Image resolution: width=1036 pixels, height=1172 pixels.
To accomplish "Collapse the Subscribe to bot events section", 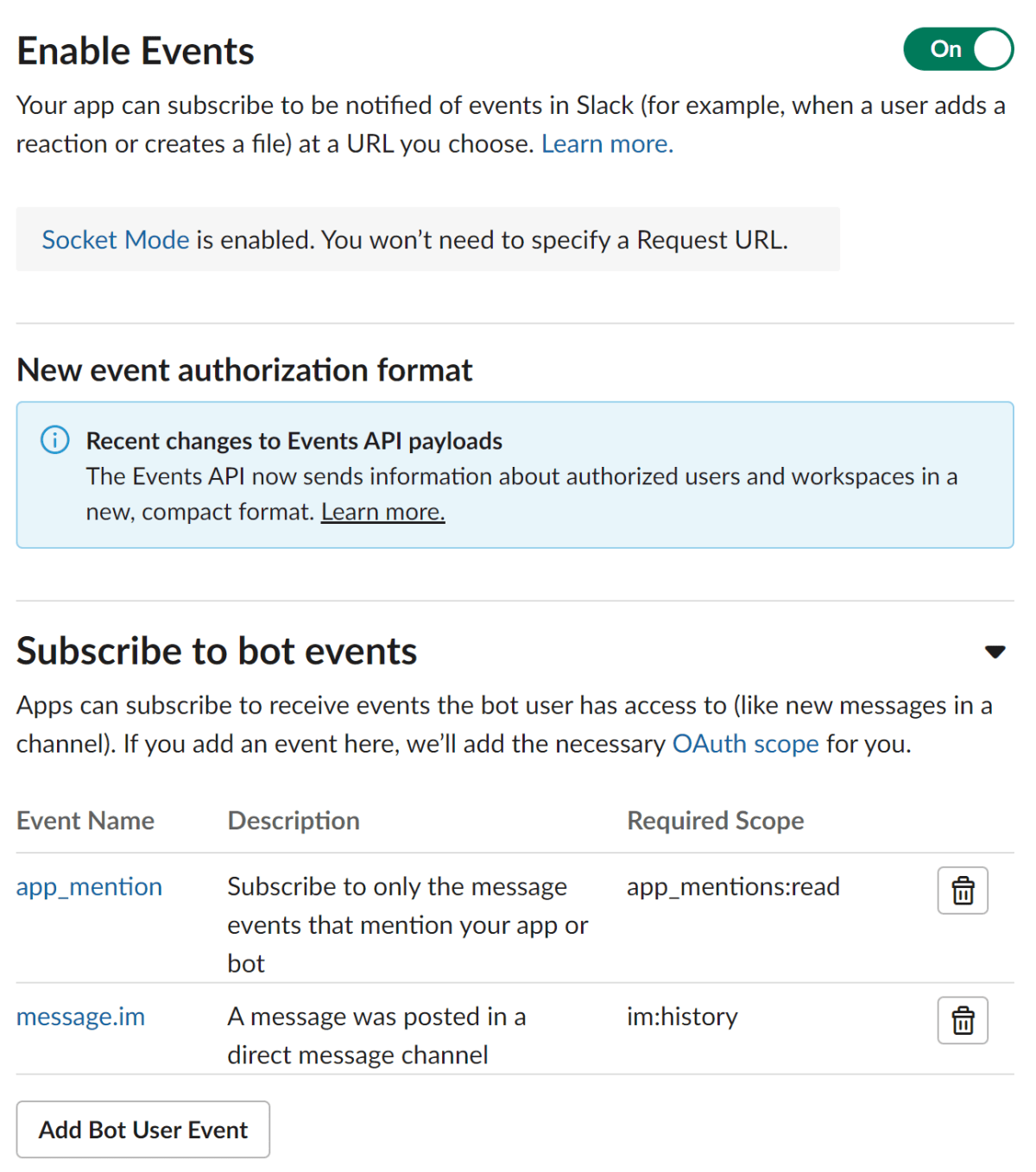I will tap(995, 652).
